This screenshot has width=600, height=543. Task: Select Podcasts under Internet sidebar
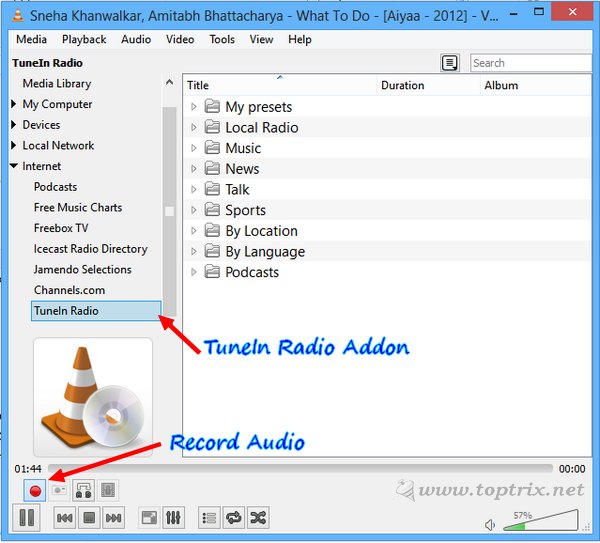pyautogui.click(x=55, y=187)
